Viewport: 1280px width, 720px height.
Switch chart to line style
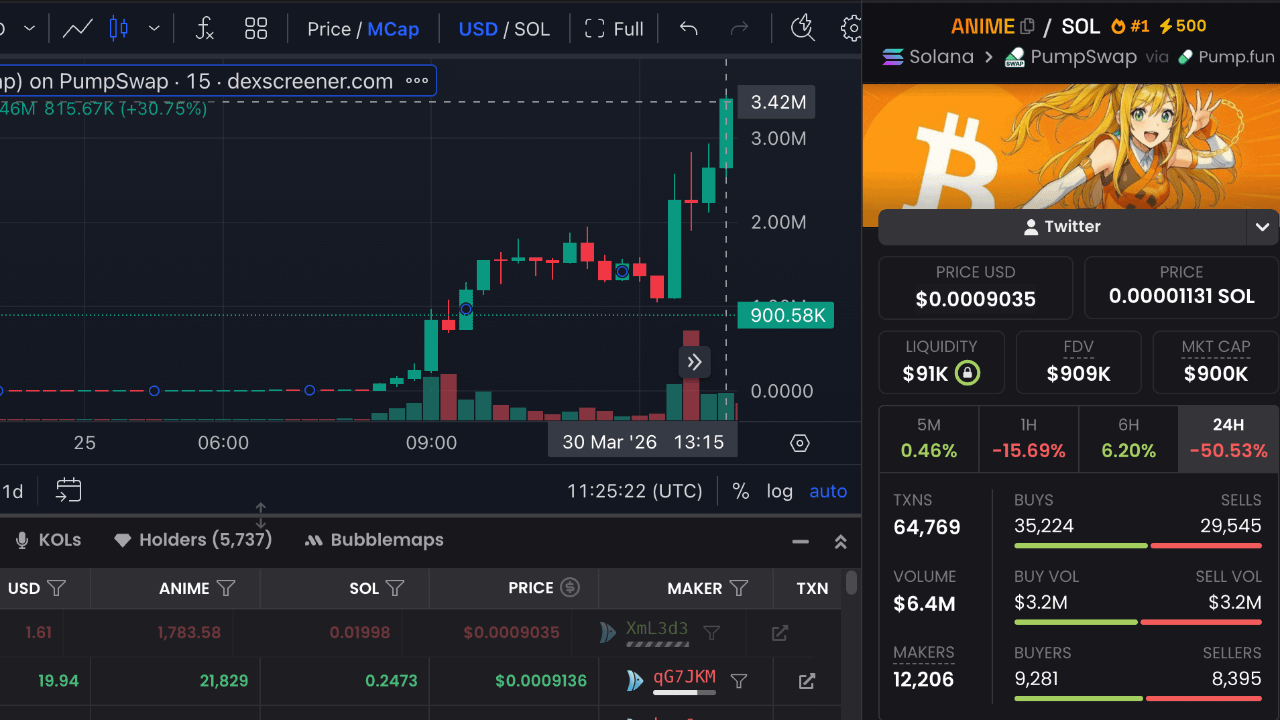pyautogui.click(x=78, y=29)
